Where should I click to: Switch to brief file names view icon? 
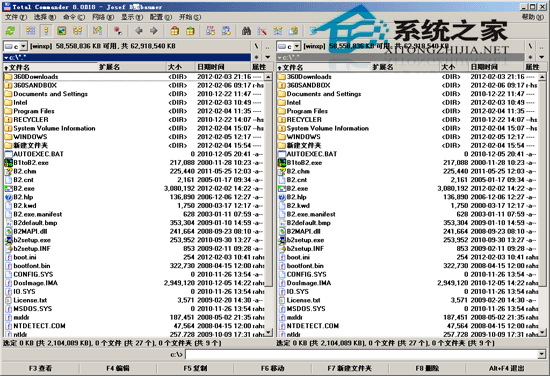tap(30, 31)
